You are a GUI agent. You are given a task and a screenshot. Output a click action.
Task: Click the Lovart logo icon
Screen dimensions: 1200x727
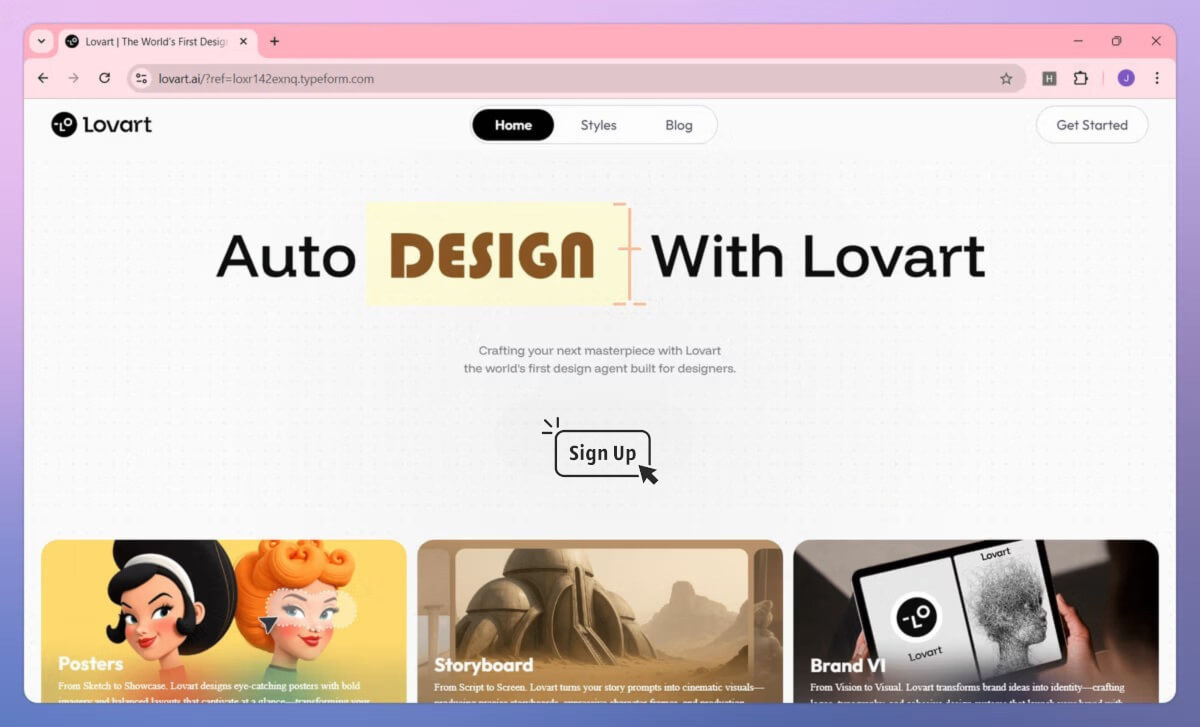tap(64, 125)
